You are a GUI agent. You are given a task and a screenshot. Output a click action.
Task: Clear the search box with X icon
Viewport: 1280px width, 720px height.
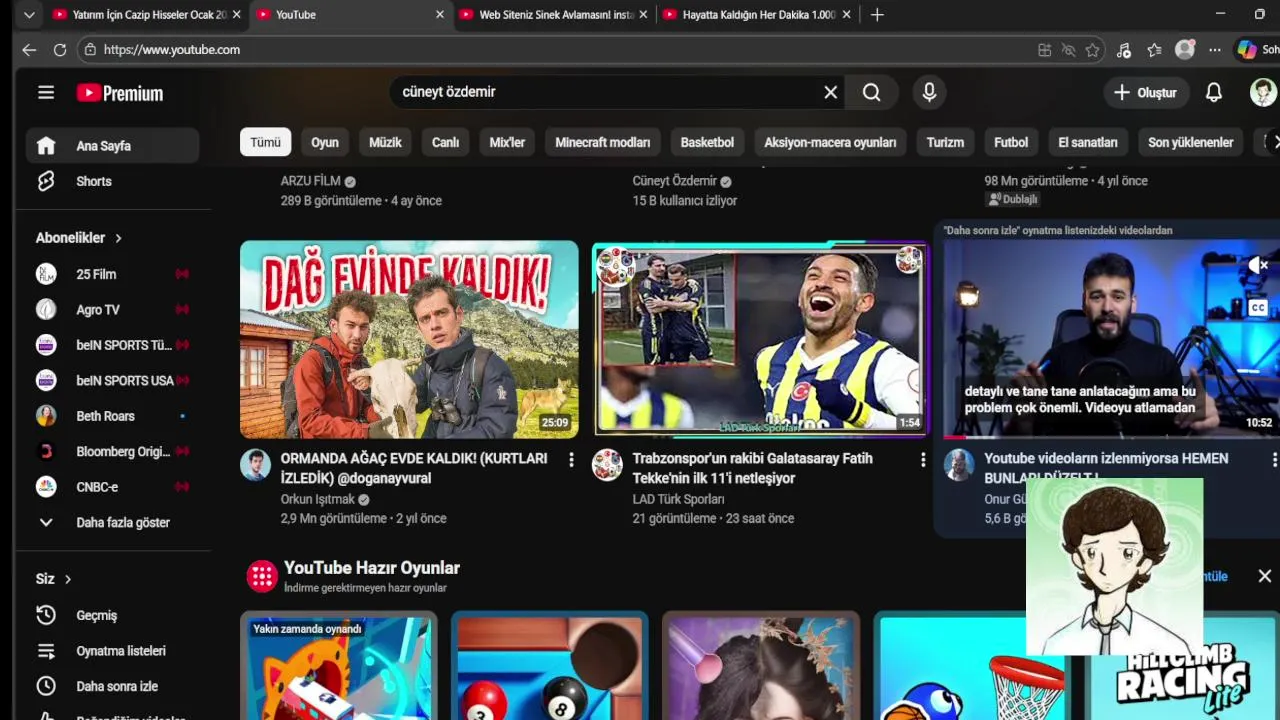click(830, 92)
